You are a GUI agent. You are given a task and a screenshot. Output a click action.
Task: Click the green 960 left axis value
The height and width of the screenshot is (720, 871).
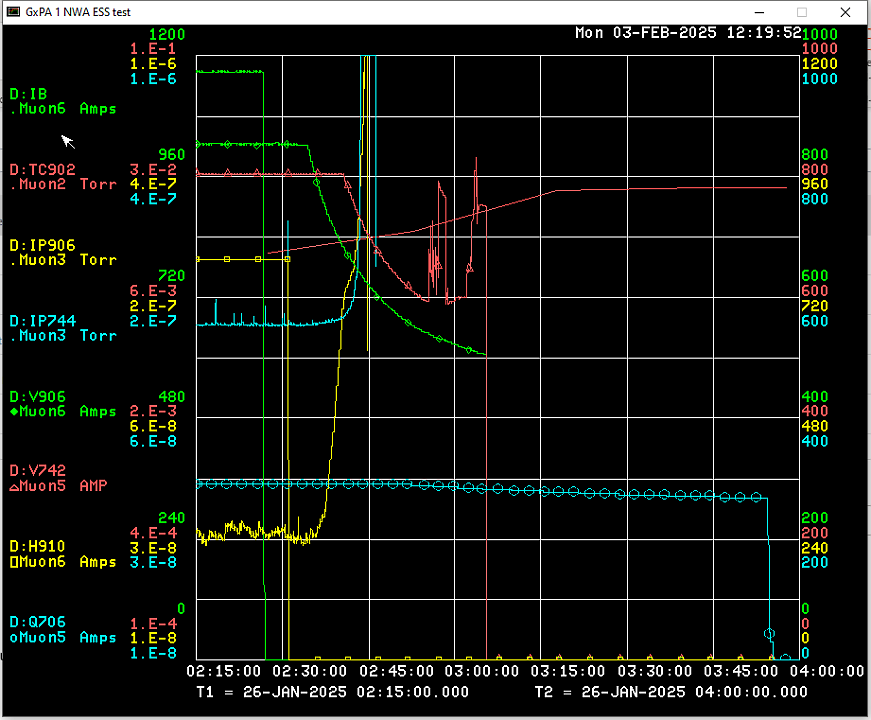pos(172,154)
